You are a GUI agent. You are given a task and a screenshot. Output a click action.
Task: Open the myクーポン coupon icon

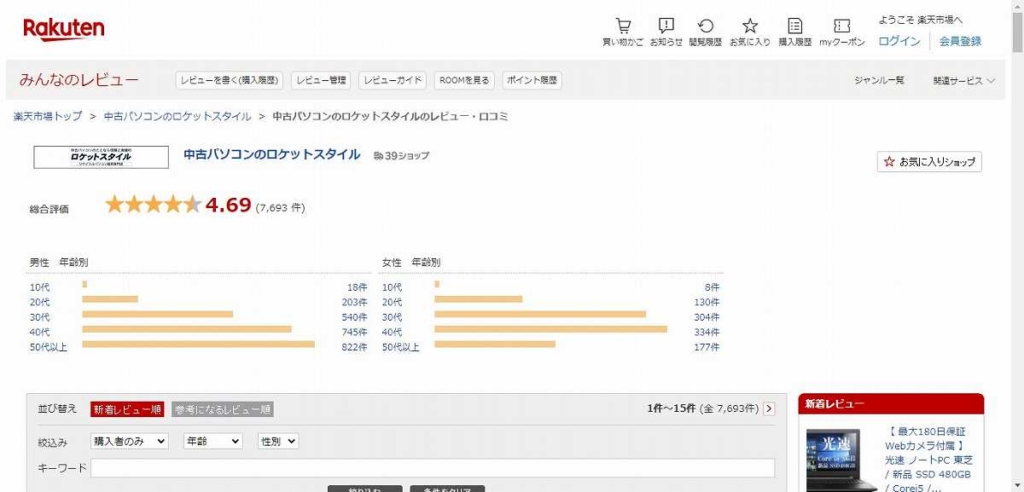(x=842, y=26)
